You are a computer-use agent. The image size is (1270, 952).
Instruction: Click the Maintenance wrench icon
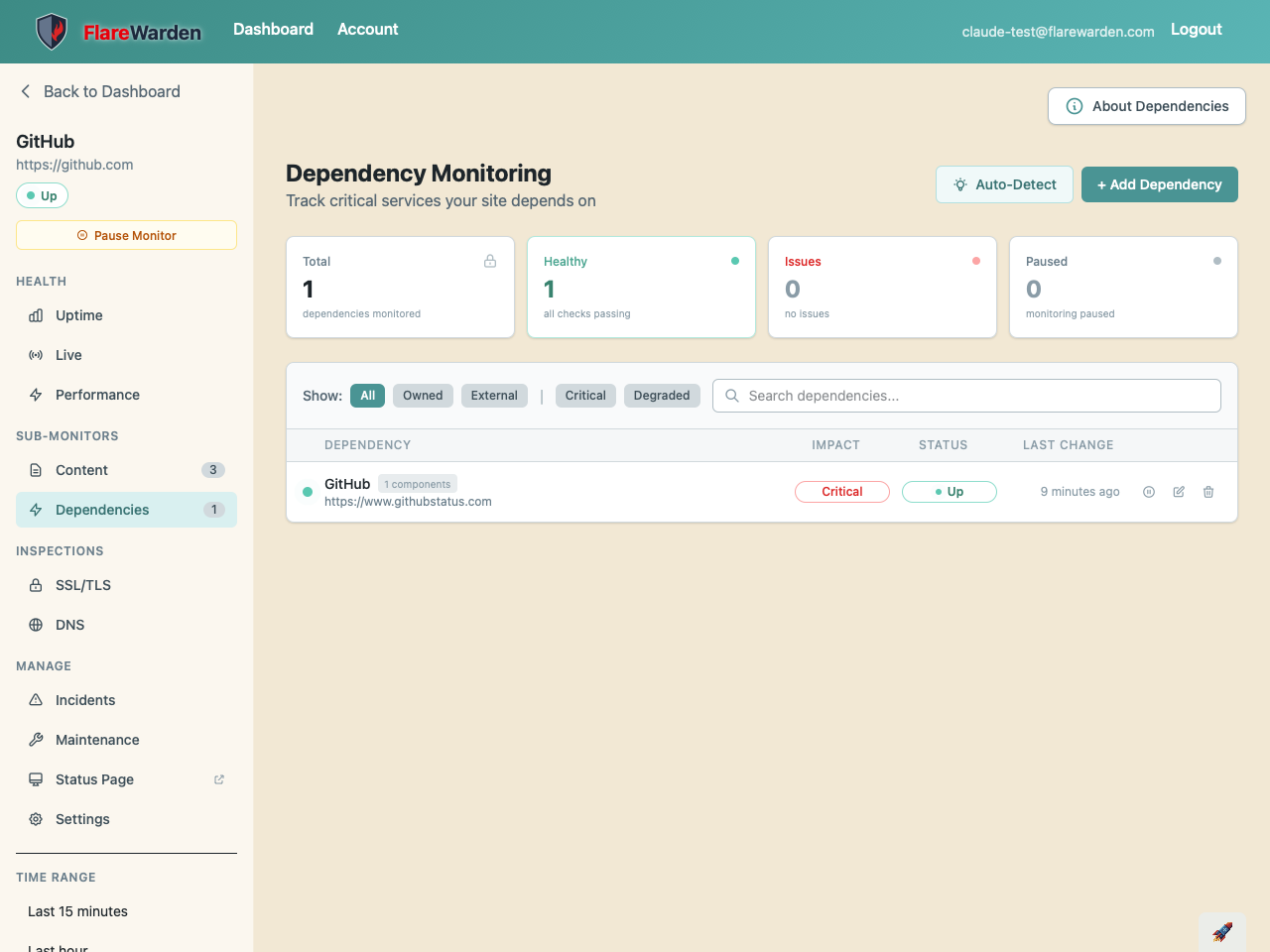point(36,740)
